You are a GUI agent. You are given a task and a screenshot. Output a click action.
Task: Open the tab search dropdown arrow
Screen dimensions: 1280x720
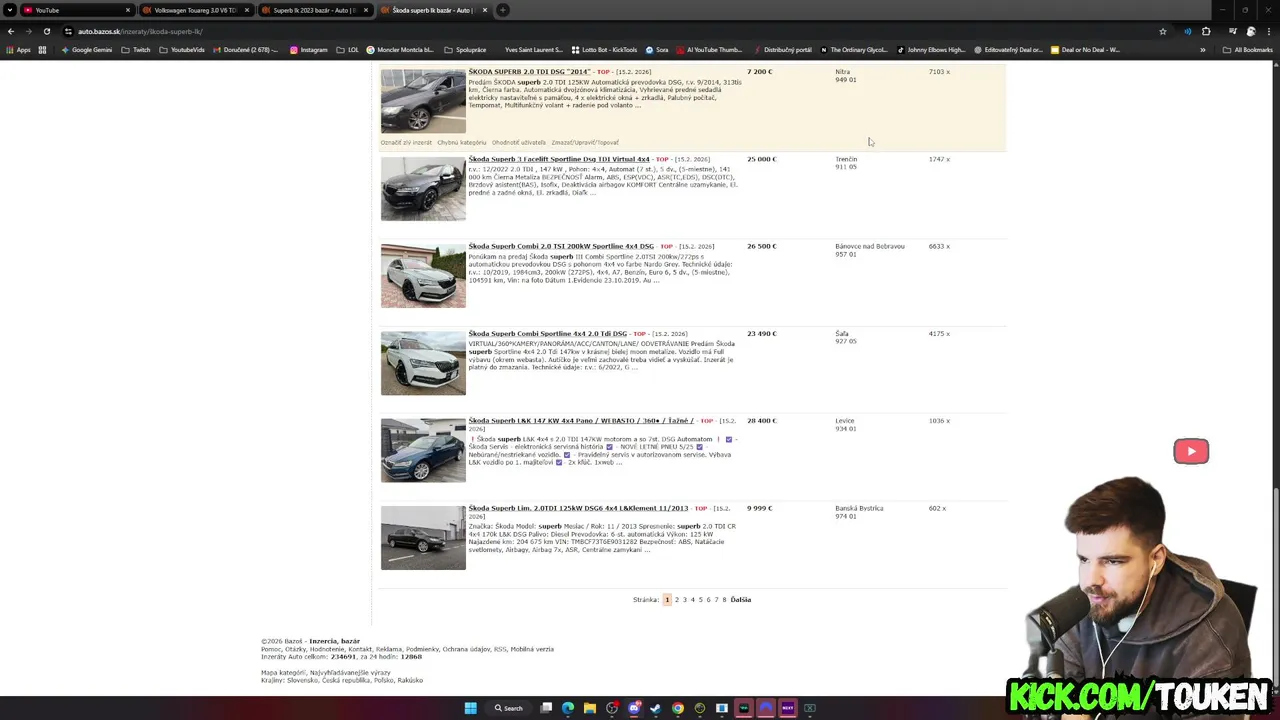[x=9, y=10]
